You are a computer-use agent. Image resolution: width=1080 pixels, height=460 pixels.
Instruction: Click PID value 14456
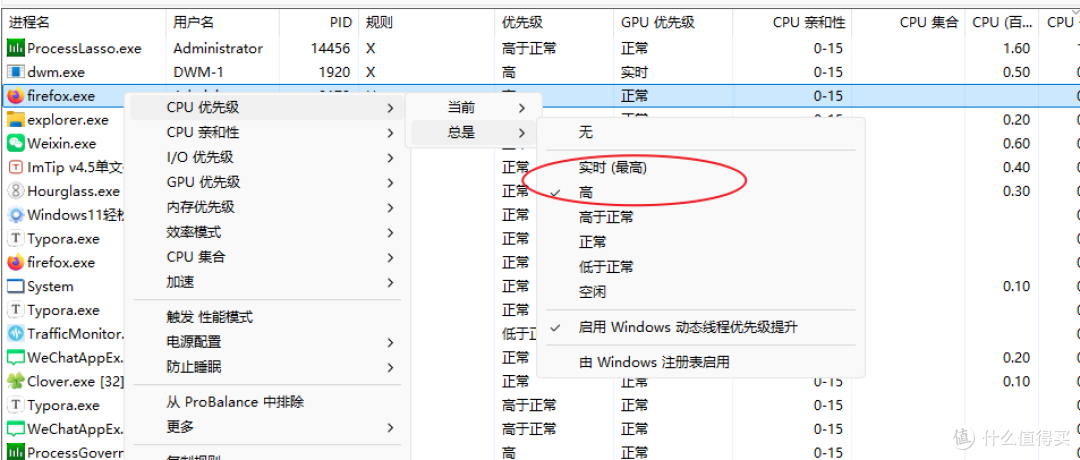331,48
